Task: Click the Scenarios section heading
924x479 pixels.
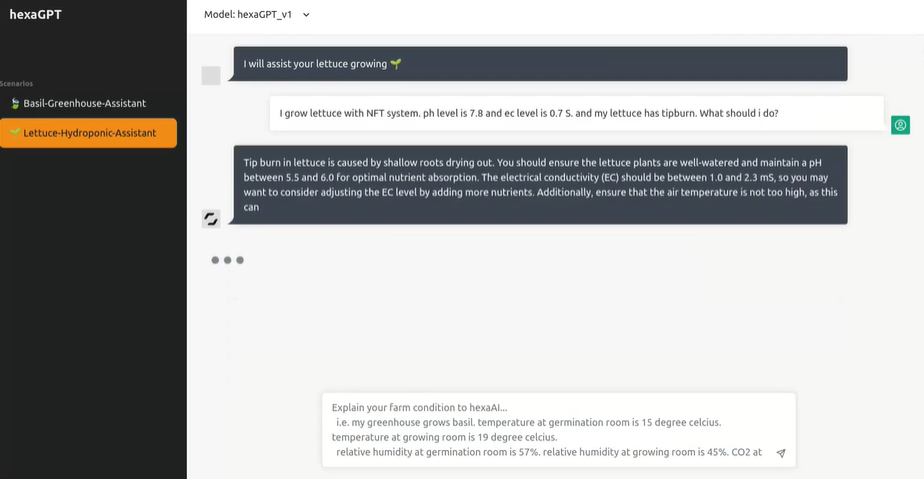Action: point(17,84)
